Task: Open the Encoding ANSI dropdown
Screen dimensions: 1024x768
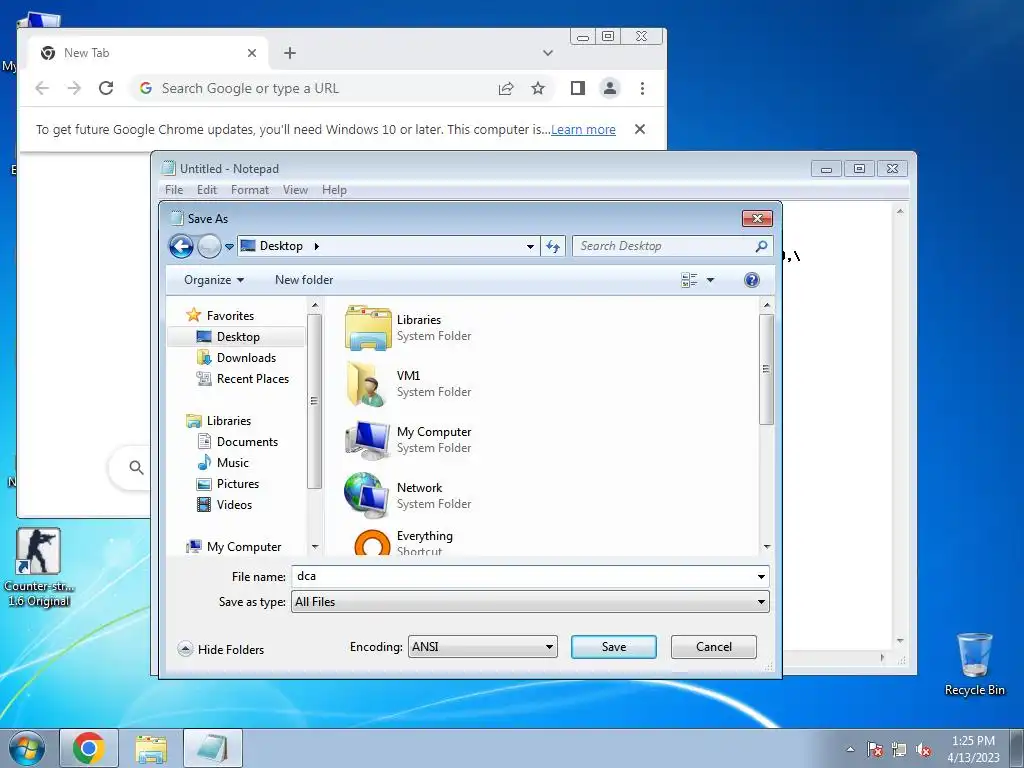Action: (x=483, y=647)
